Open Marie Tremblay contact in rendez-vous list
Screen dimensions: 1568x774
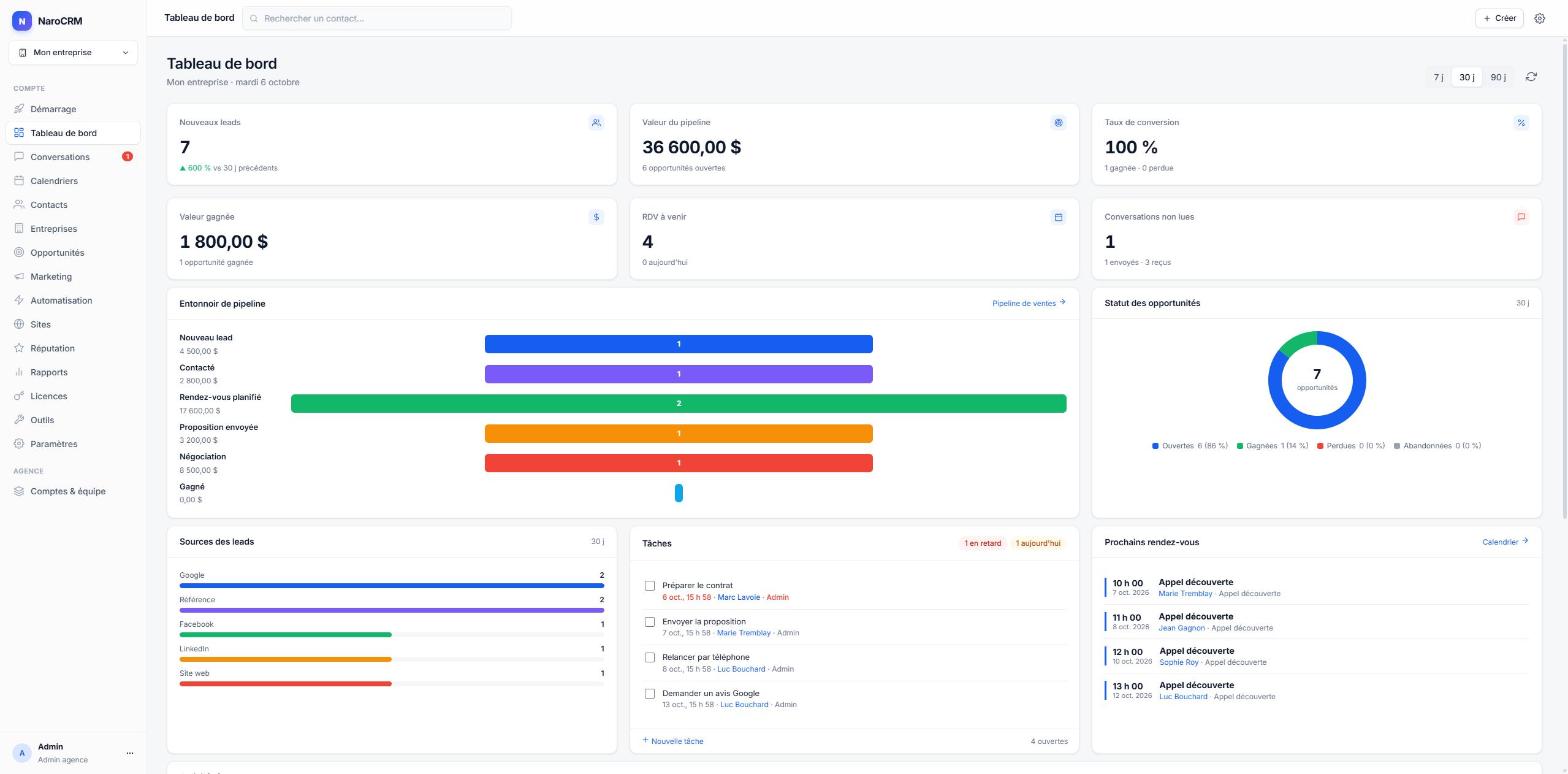(1185, 594)
